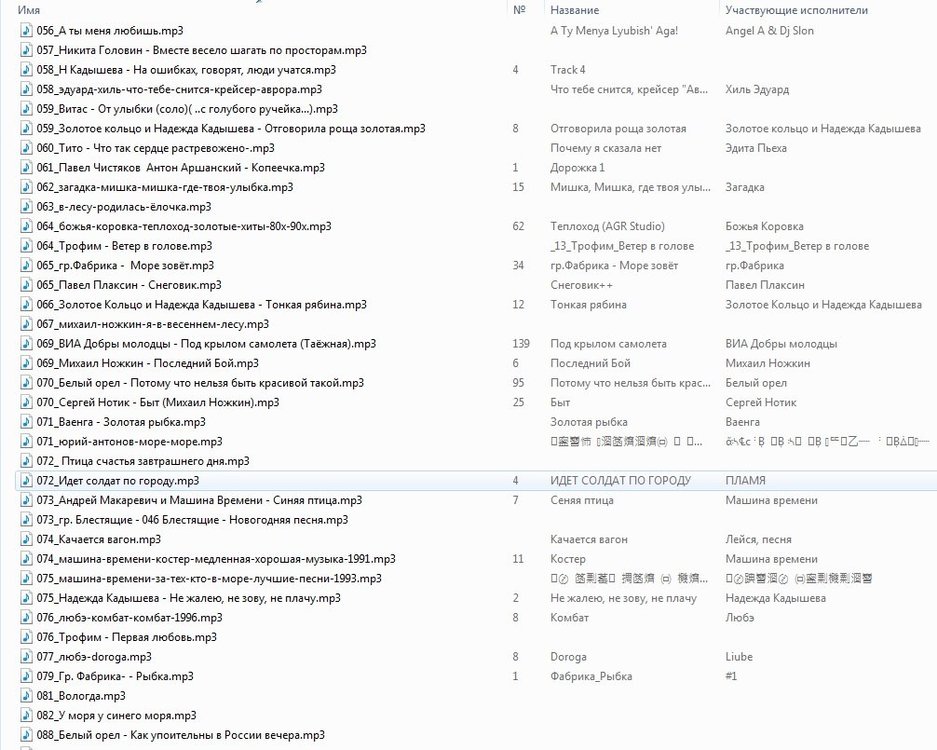Select 088_Белый орел - Как упоительны file
The image size is (937, 750).
click(x=180, y=735)
